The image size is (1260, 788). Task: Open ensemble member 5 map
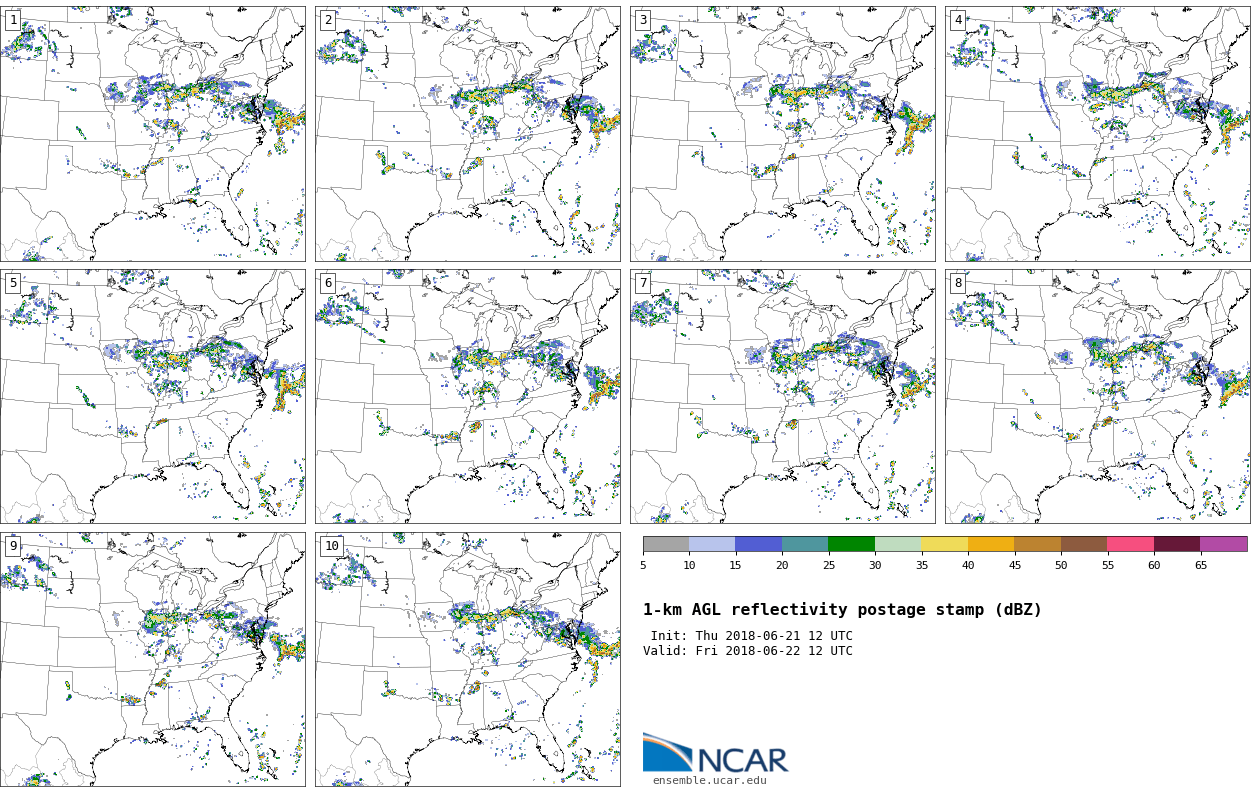[152, 396]
